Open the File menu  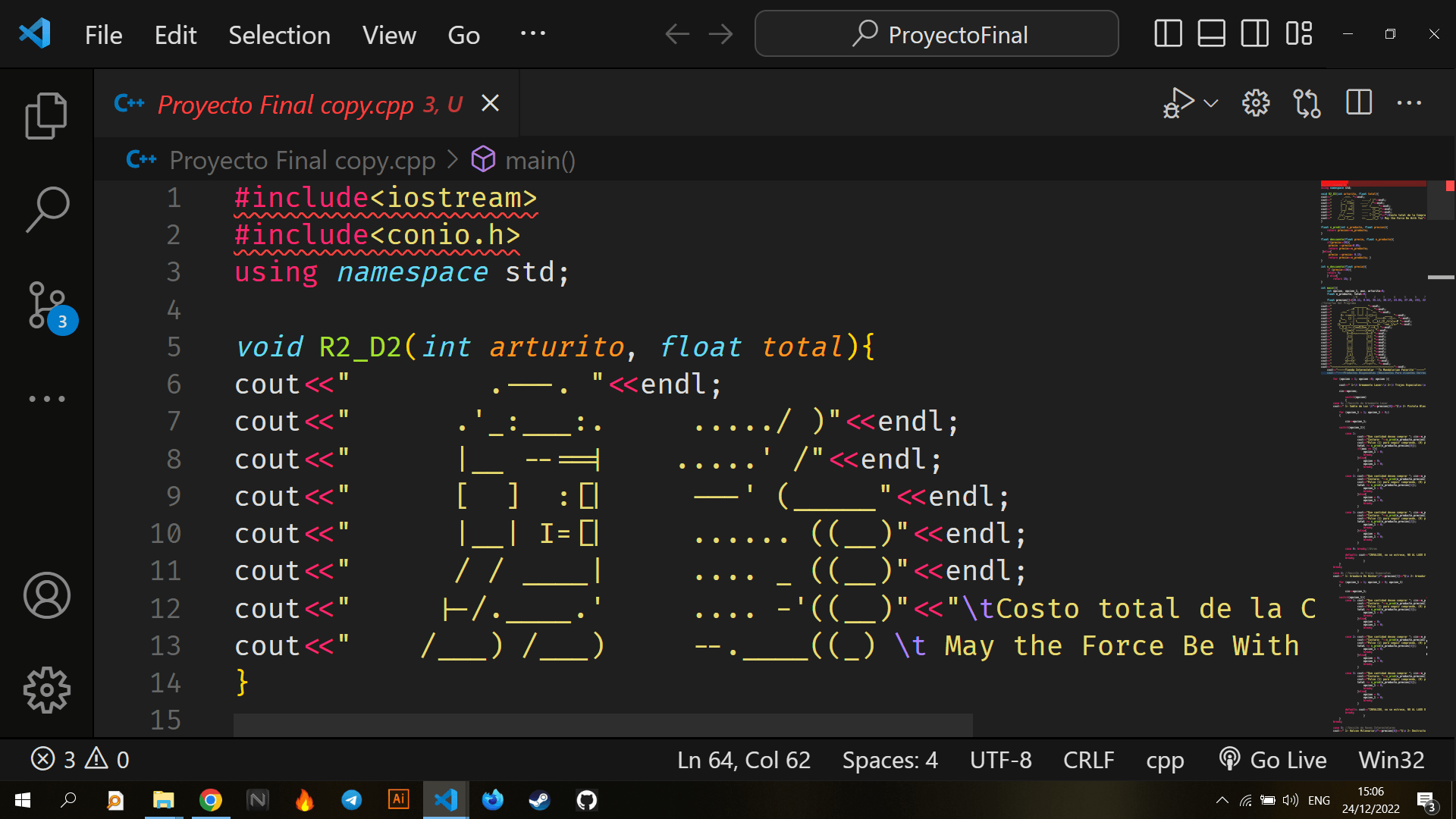pos(103,35)
